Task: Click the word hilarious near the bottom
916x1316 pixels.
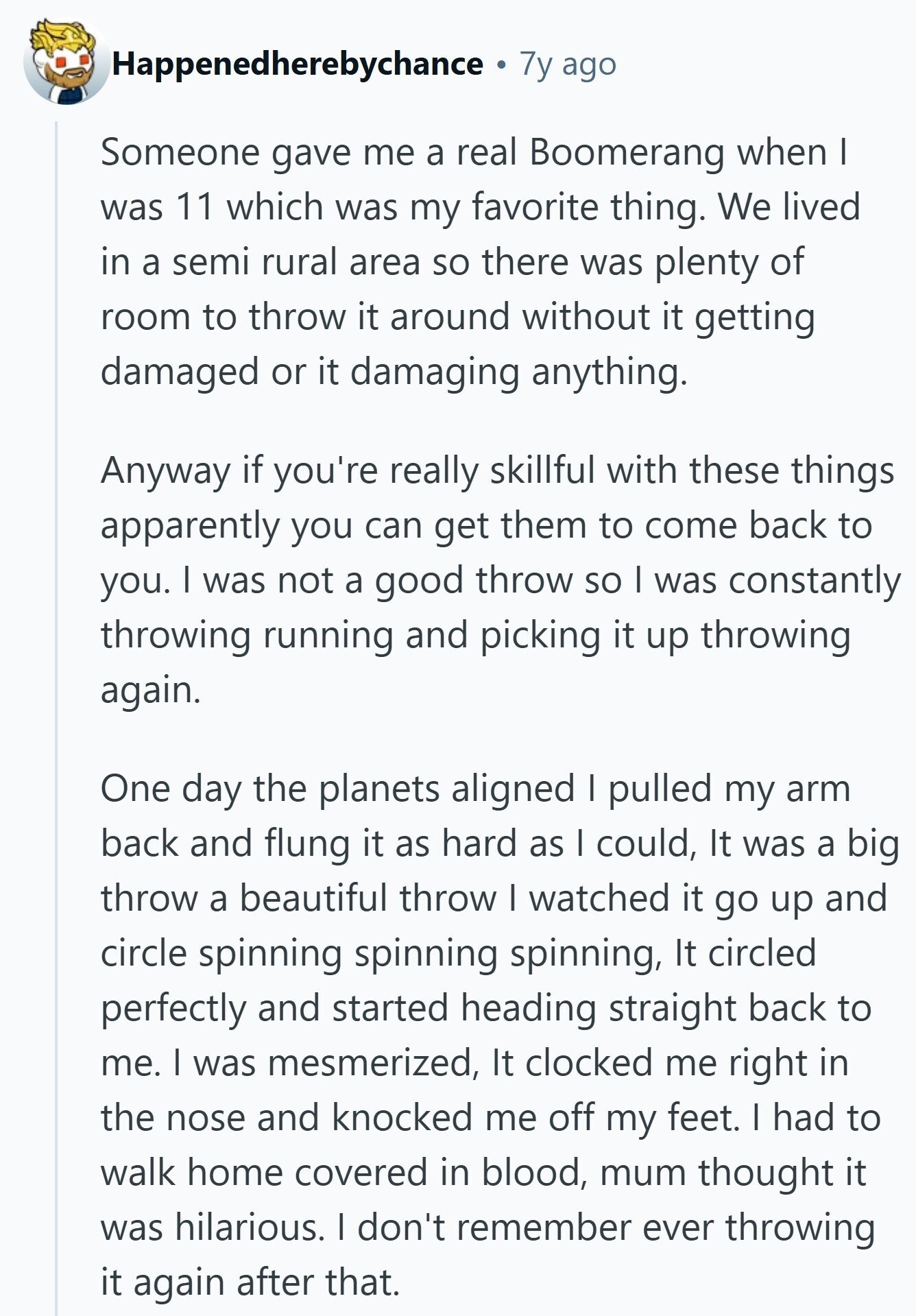Action: [248, 1228]
